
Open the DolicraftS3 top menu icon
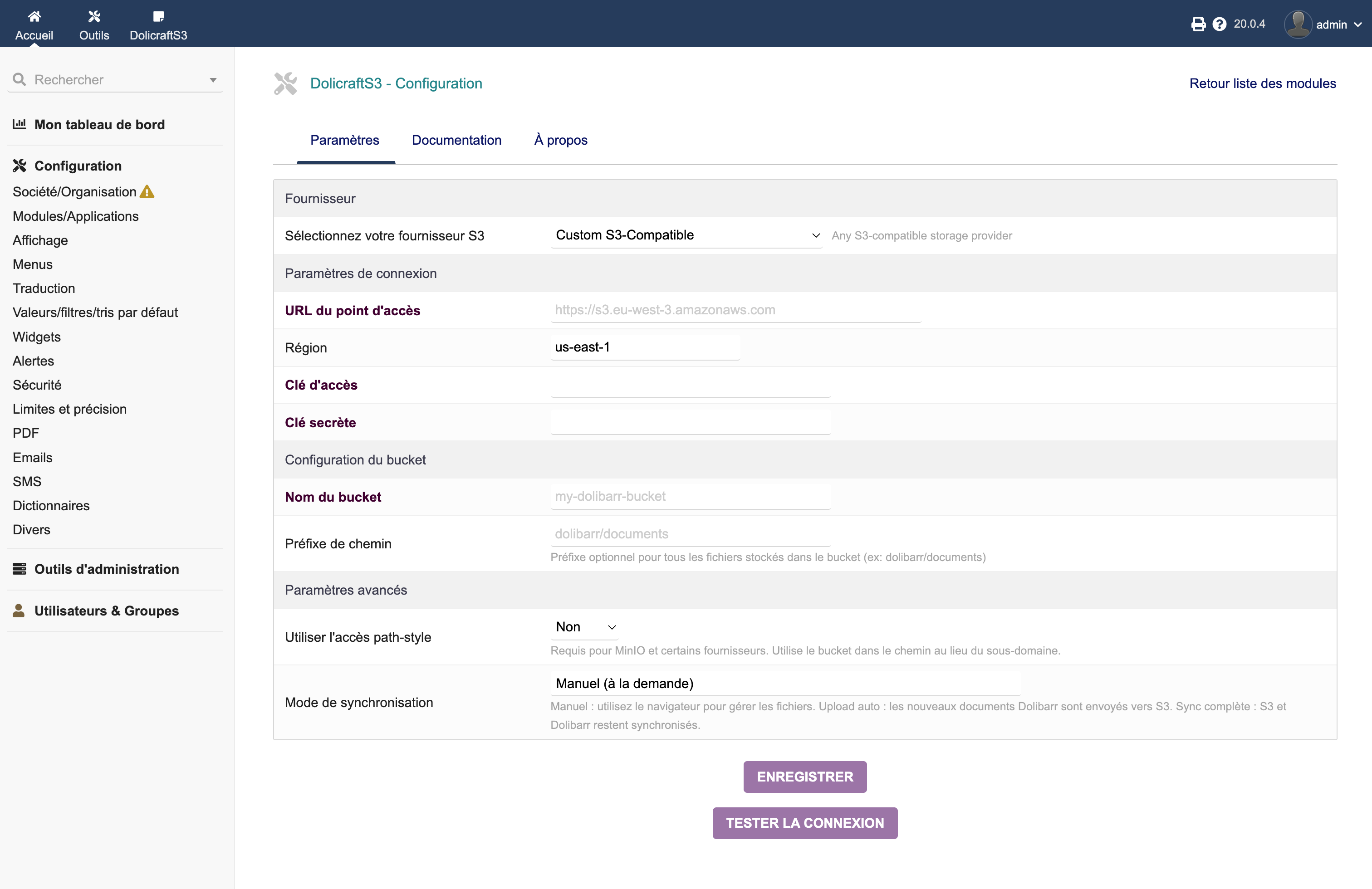point(158,16)
